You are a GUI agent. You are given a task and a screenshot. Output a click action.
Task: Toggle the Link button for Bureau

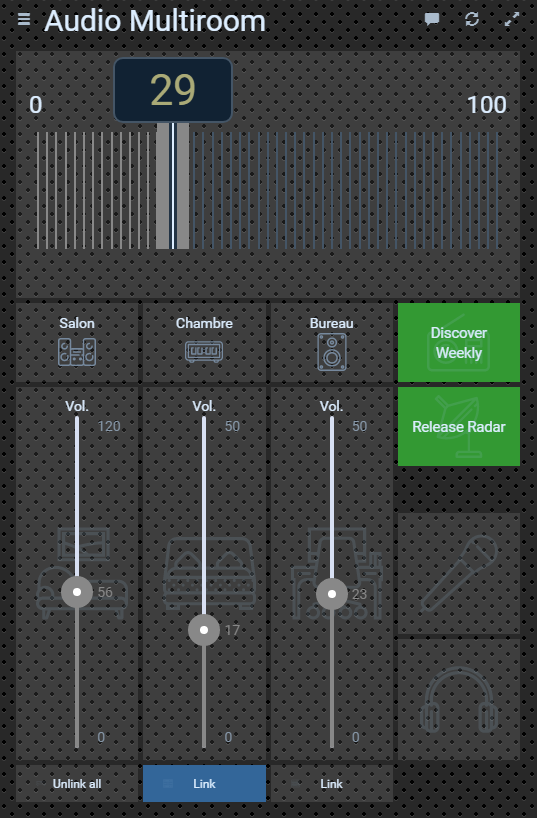click(x=331, y=784)
